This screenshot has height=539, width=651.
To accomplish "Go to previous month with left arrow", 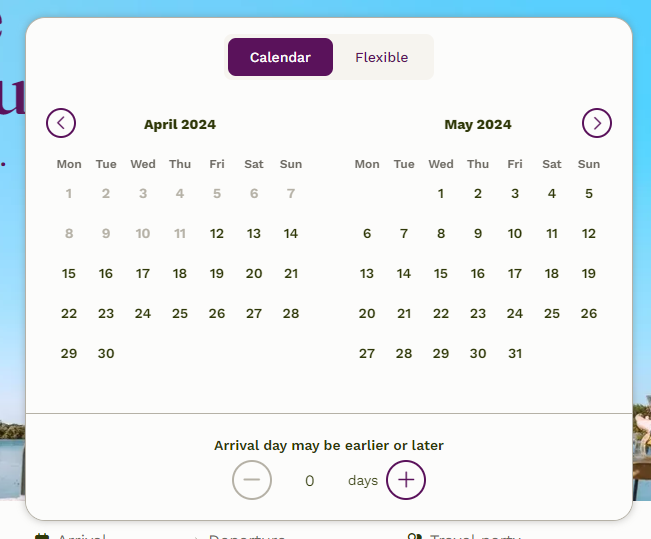I will [61, 123].
